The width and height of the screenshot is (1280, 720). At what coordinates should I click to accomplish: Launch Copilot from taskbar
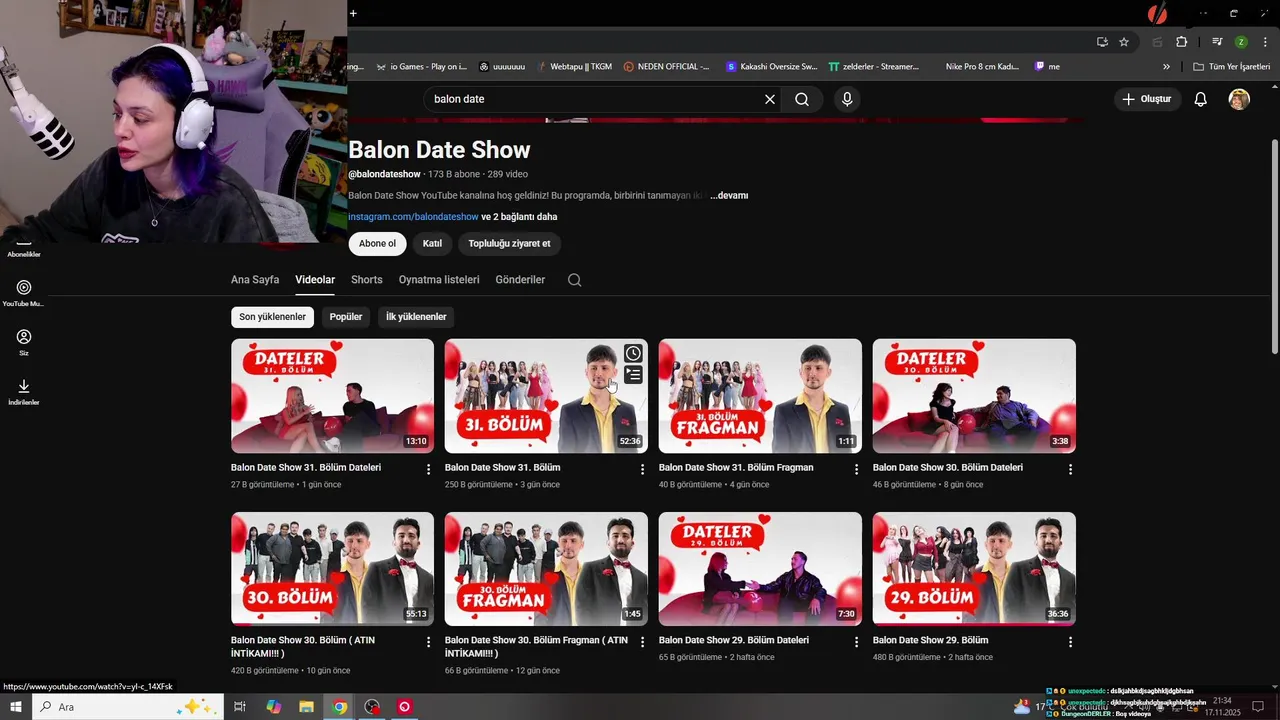pos(273,707)
